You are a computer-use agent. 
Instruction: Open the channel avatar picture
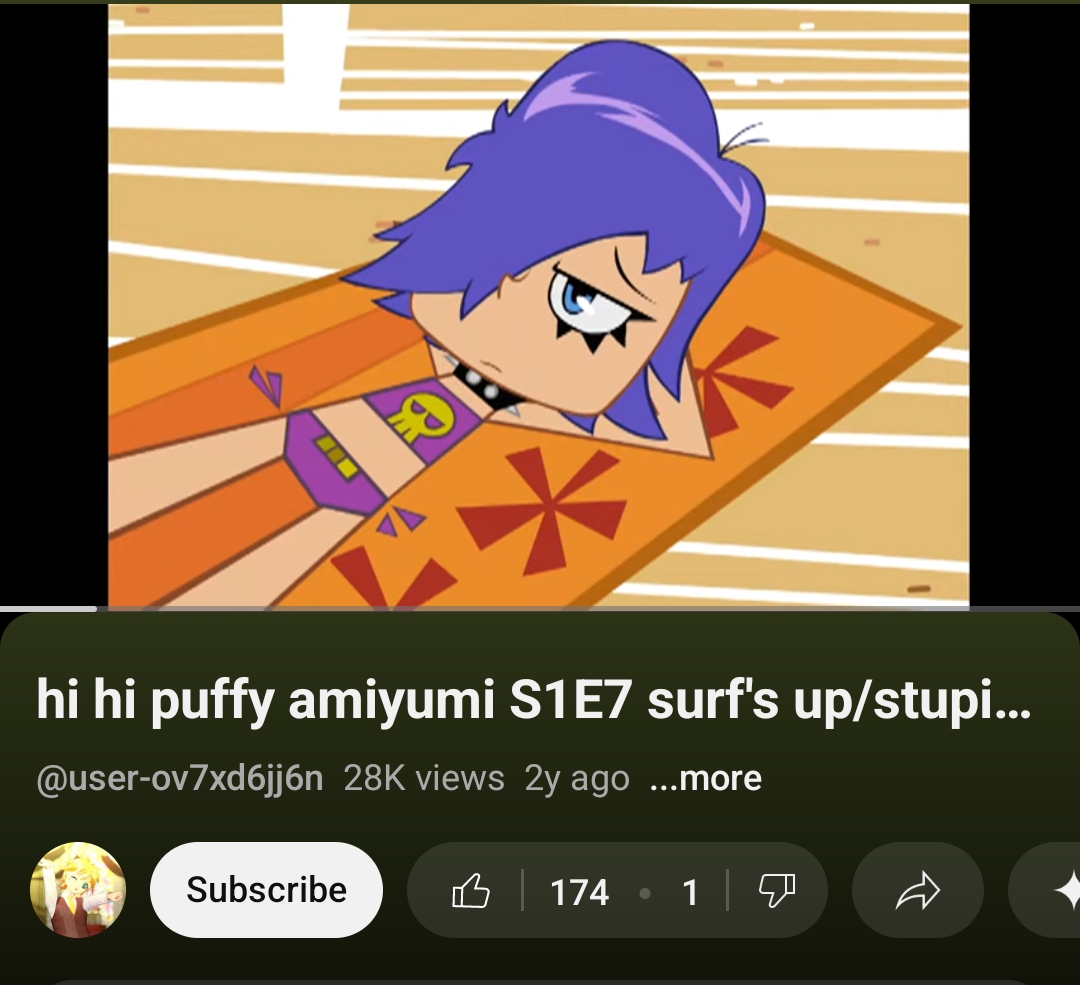[x=78, y=889]
